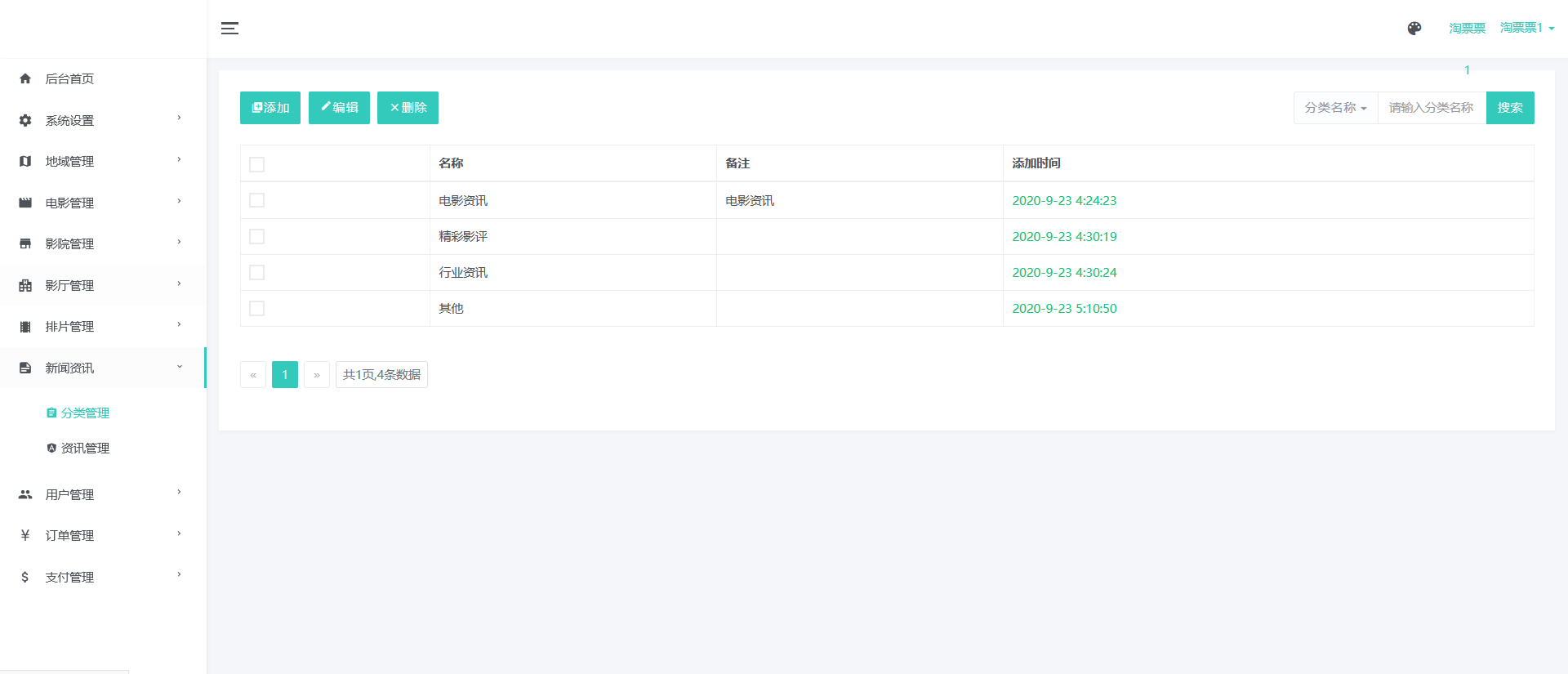Click the dollar icon for 支付管理
1568x674 pixels.
pos(25,577)
